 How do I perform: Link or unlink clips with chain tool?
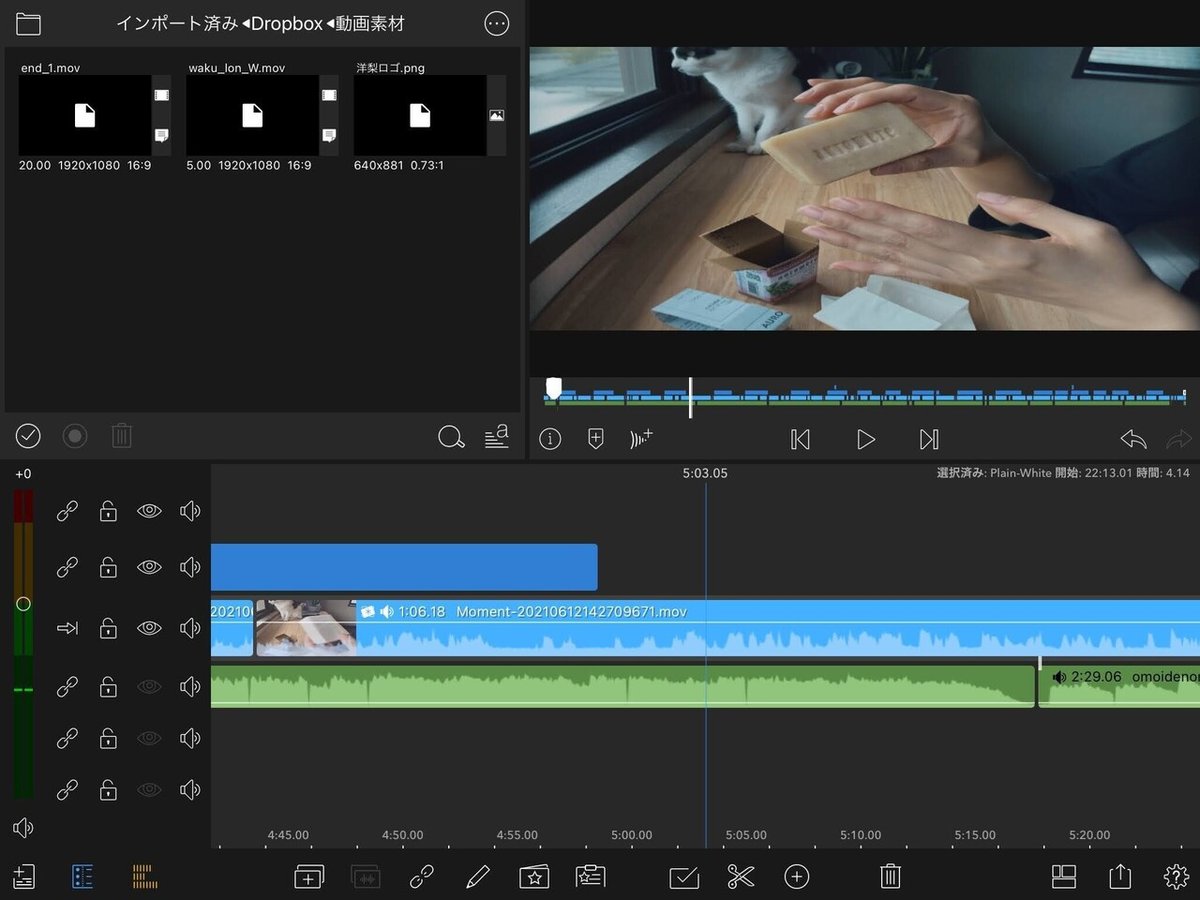422,877
